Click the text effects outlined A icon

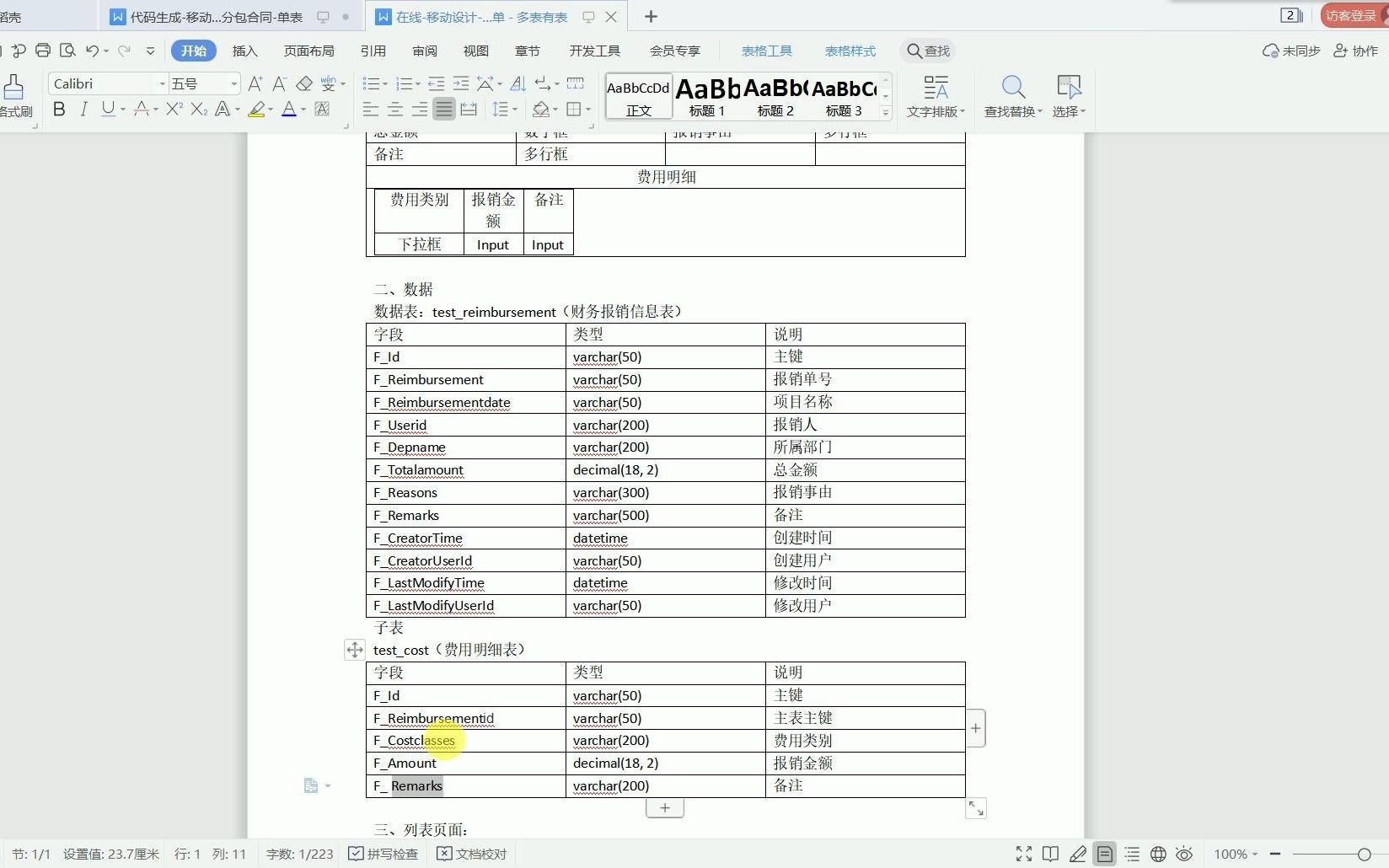pos(223,109)
